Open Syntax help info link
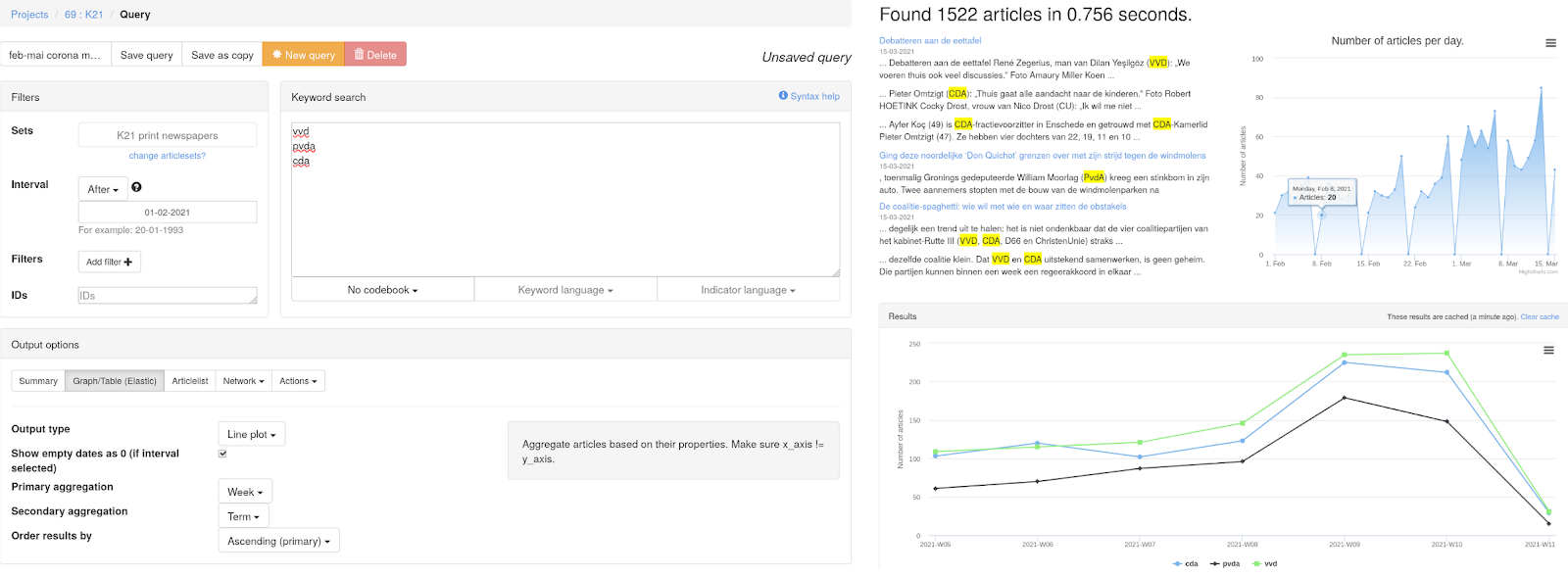The height and width of the screenshot is (577, 1568). [x=808, y=96]
